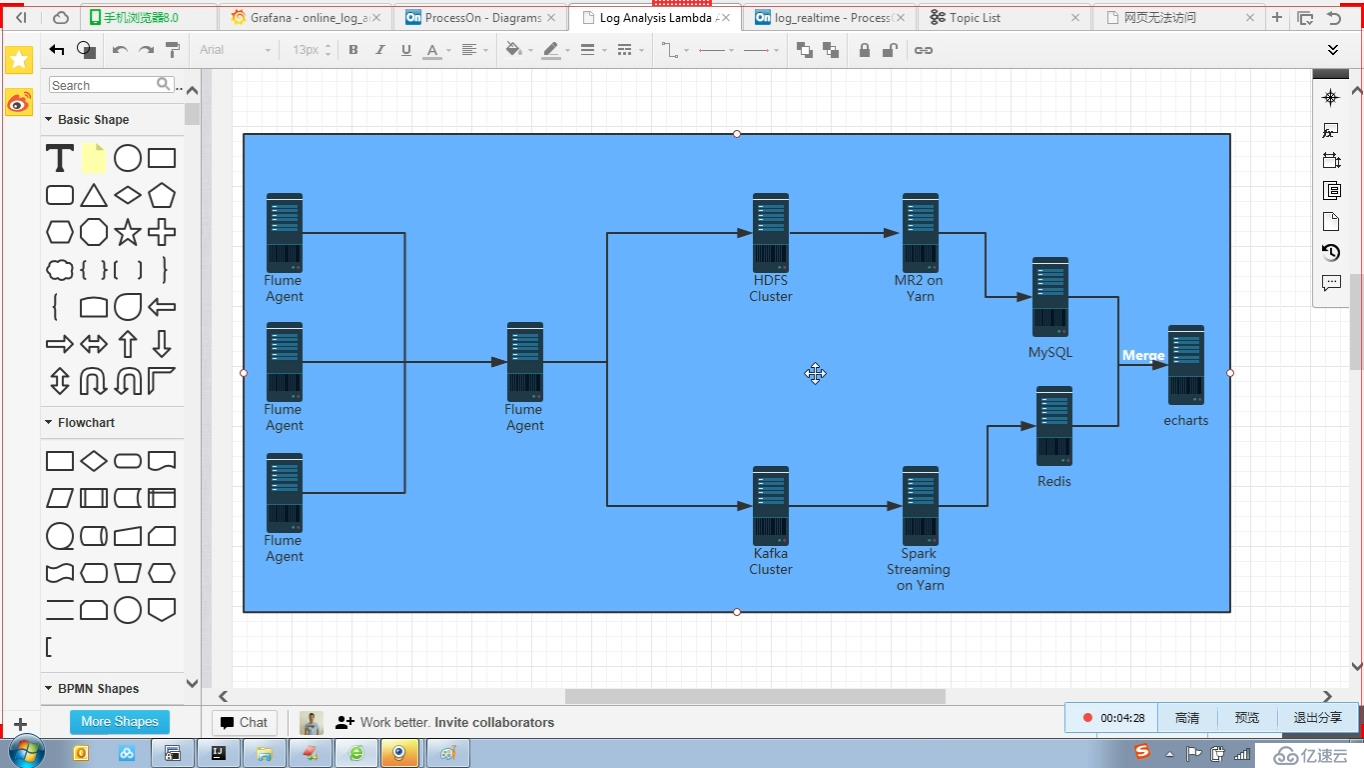This screenshot has width=1364, height=768.
Task: Toggle bold text formatting
Action: click(353, 50)
